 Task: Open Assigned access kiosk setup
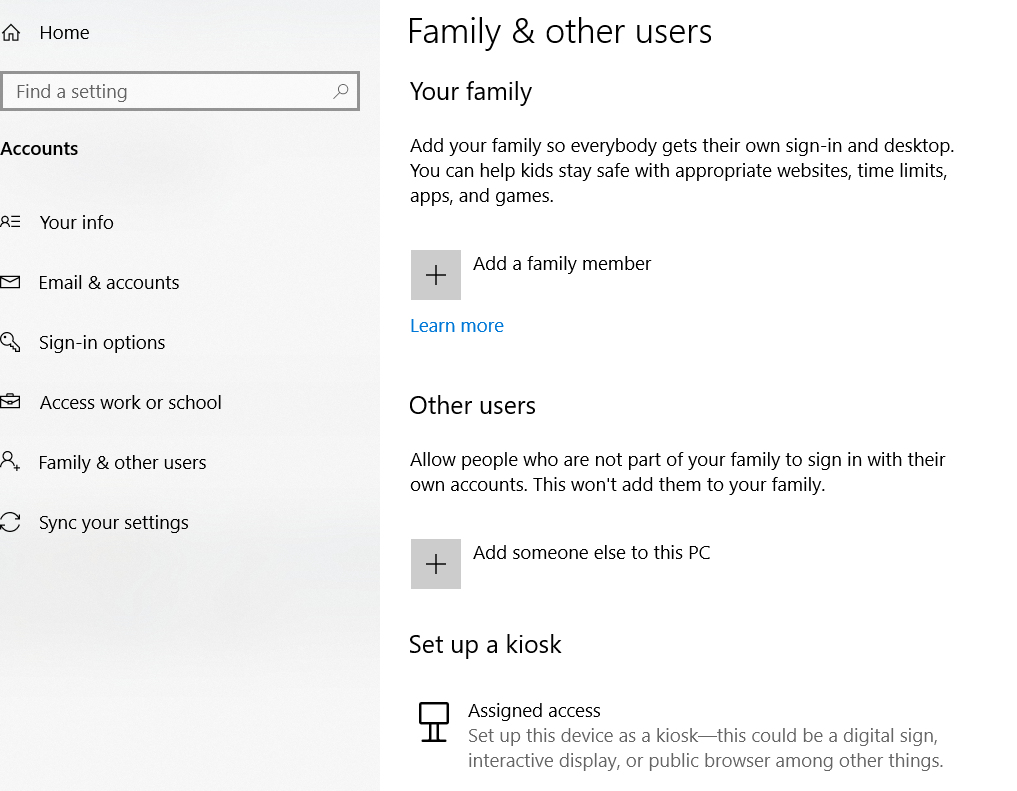[x=535, y=711]
